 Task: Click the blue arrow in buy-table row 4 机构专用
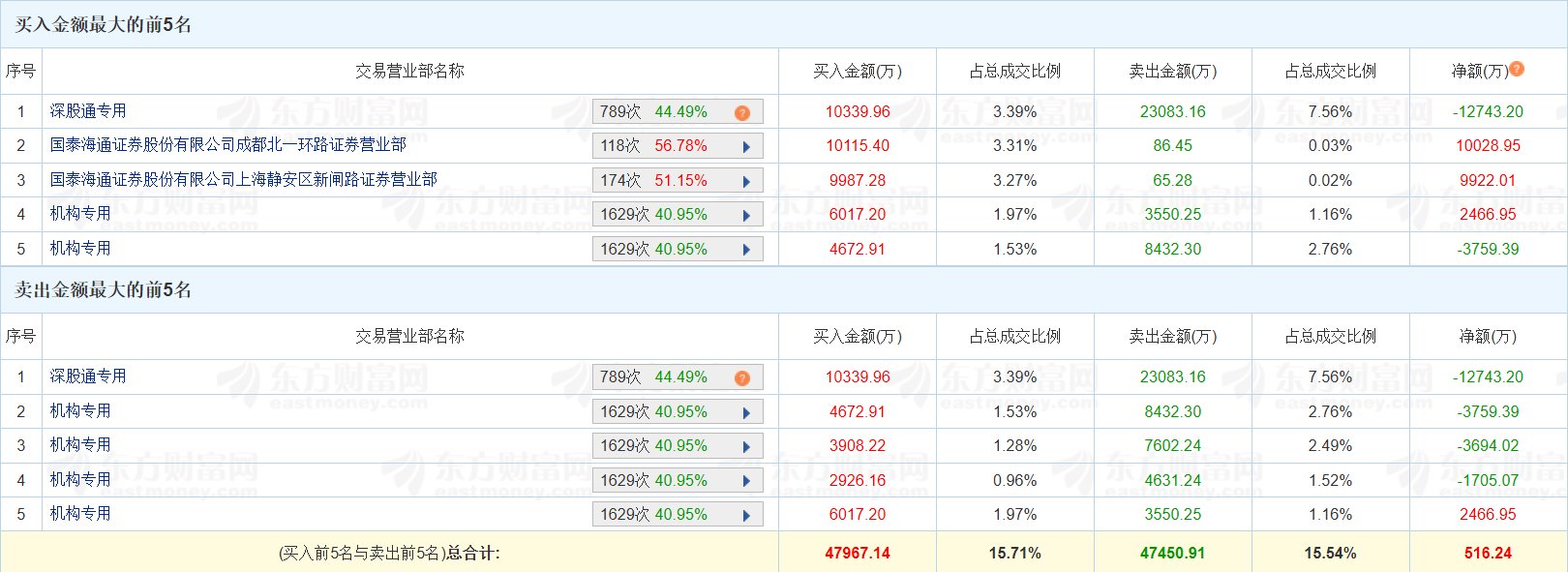[x=746, y=216]
